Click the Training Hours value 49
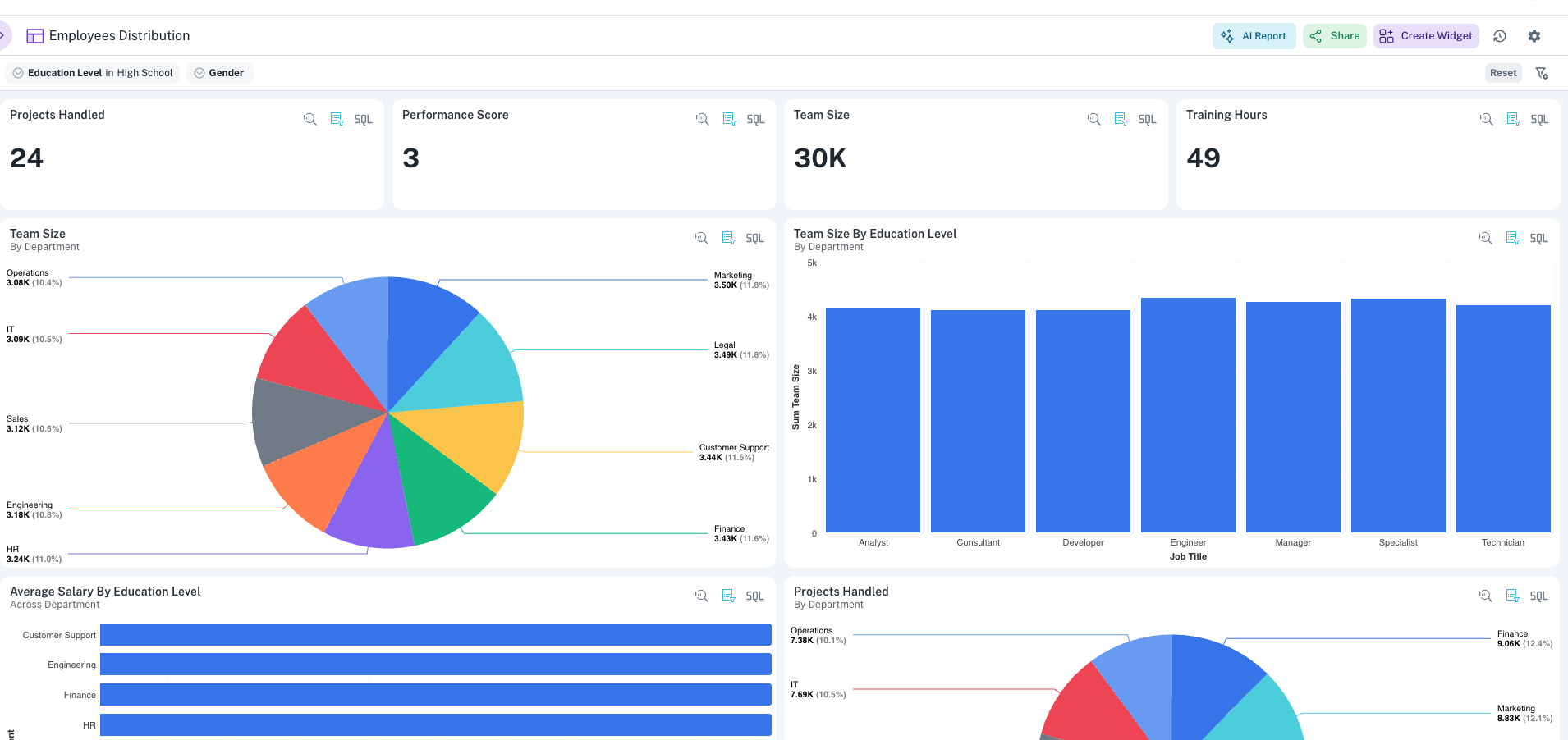The height and width of the screenshot is (740, 1568). coord(1204,158)
